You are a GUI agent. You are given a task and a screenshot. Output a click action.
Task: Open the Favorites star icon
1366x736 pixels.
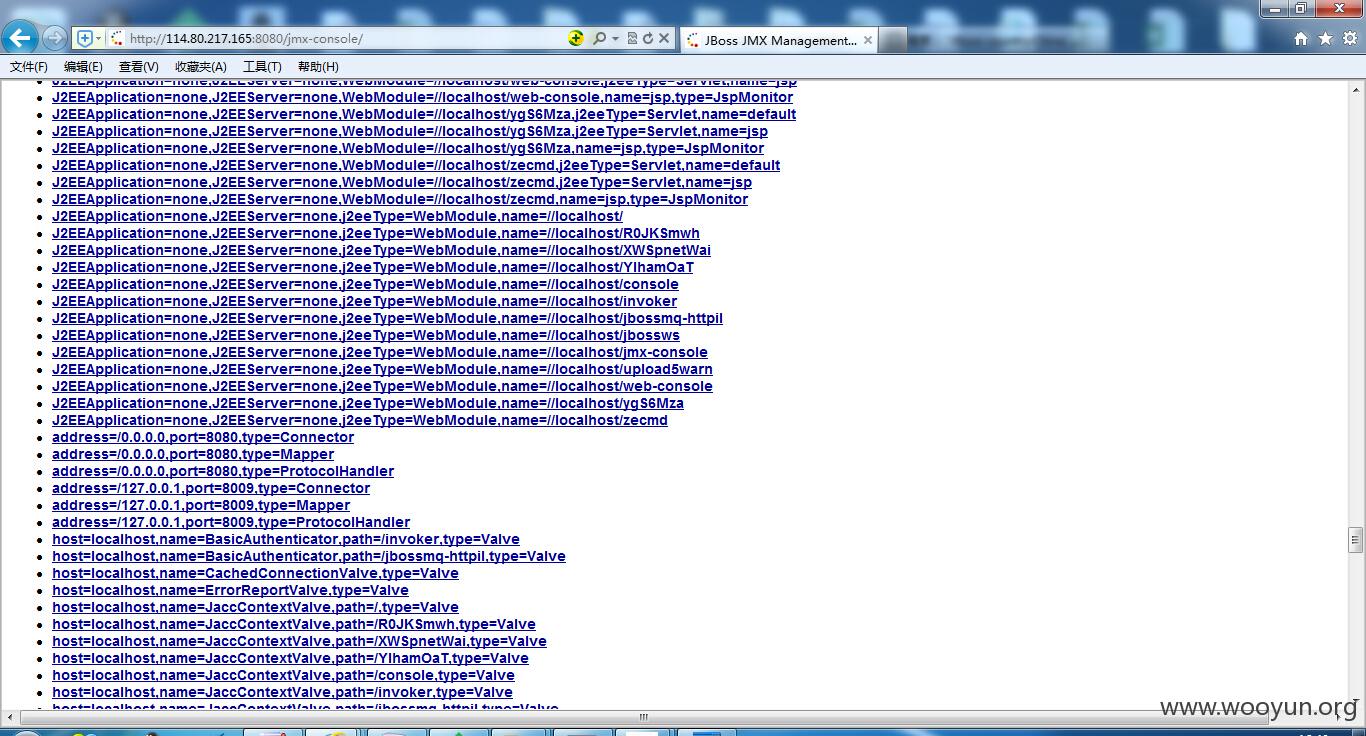(x=1326, y=38)
